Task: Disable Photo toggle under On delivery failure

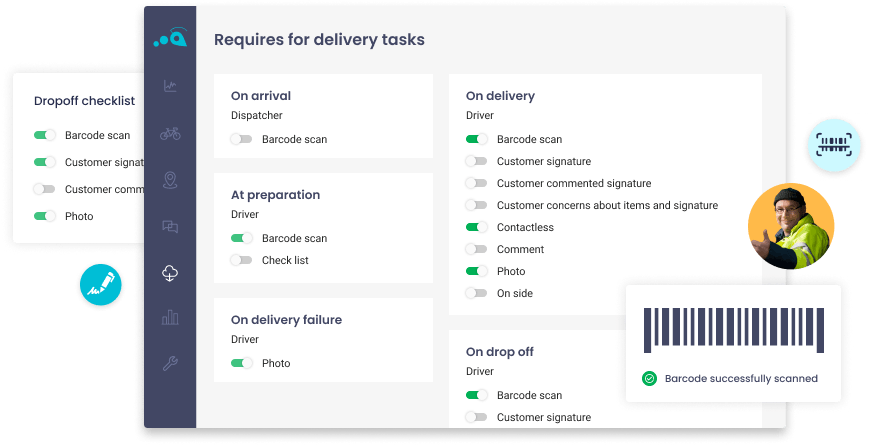Action: click(241, 363)
